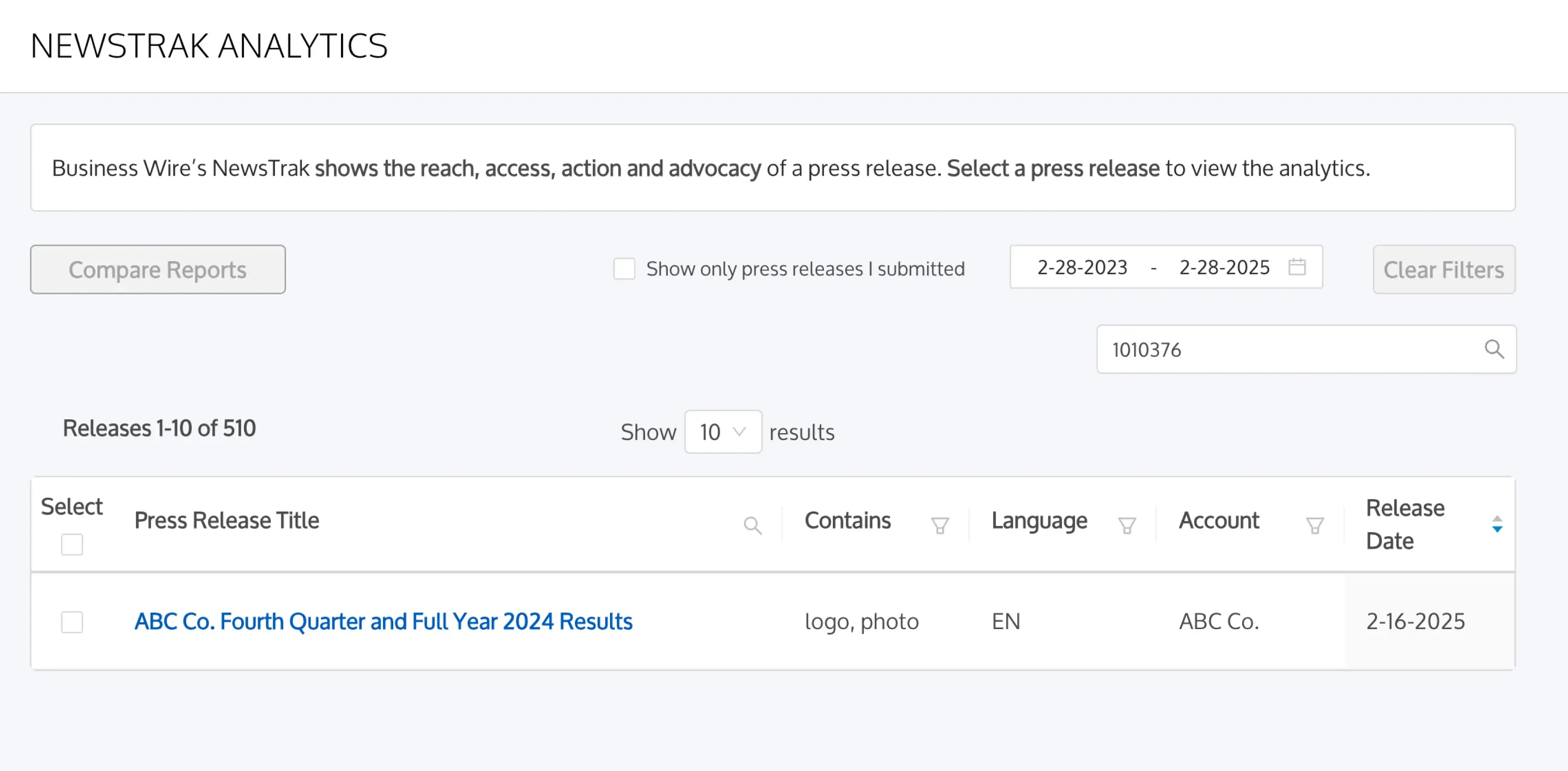1568x771 pixels.
Task: Open the Language column filter
Action: click(1127, 525)
